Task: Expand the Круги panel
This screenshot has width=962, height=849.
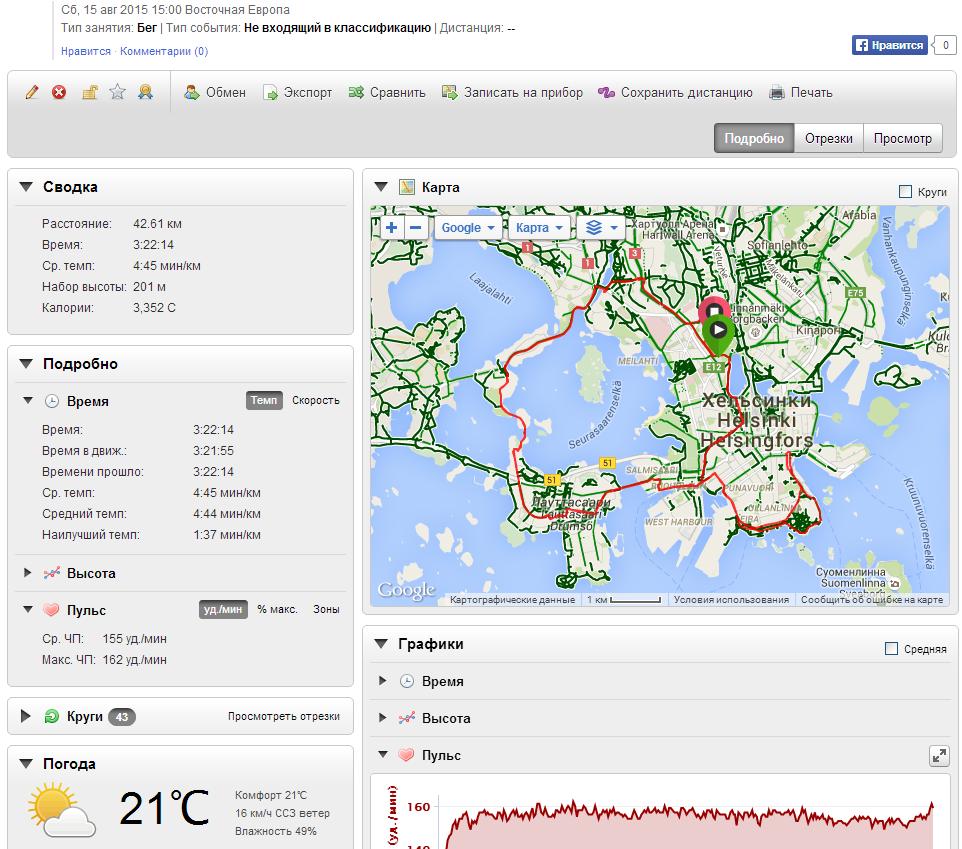Action: [25, 716]
